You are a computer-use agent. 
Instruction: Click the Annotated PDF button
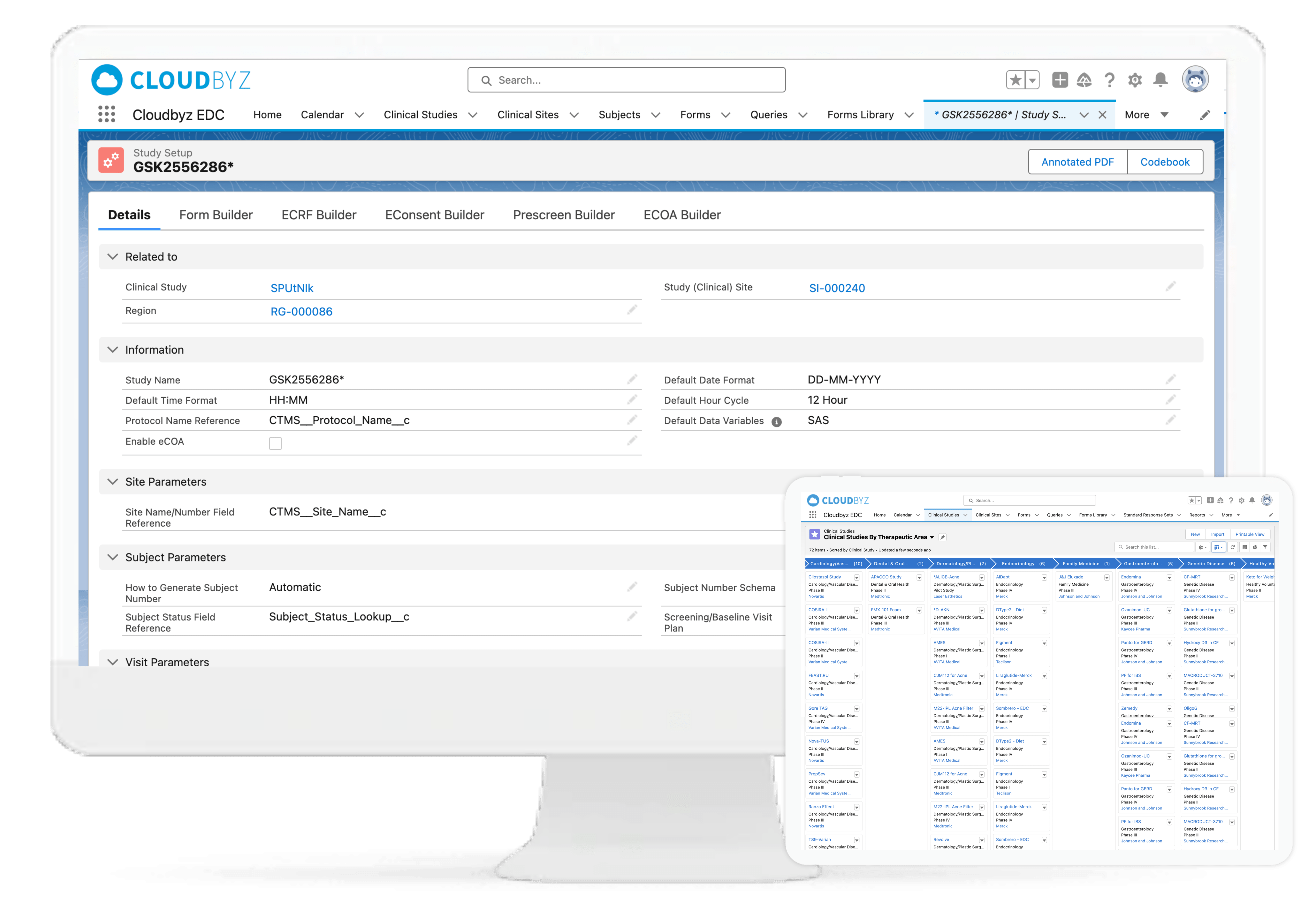coord(1077,162)
